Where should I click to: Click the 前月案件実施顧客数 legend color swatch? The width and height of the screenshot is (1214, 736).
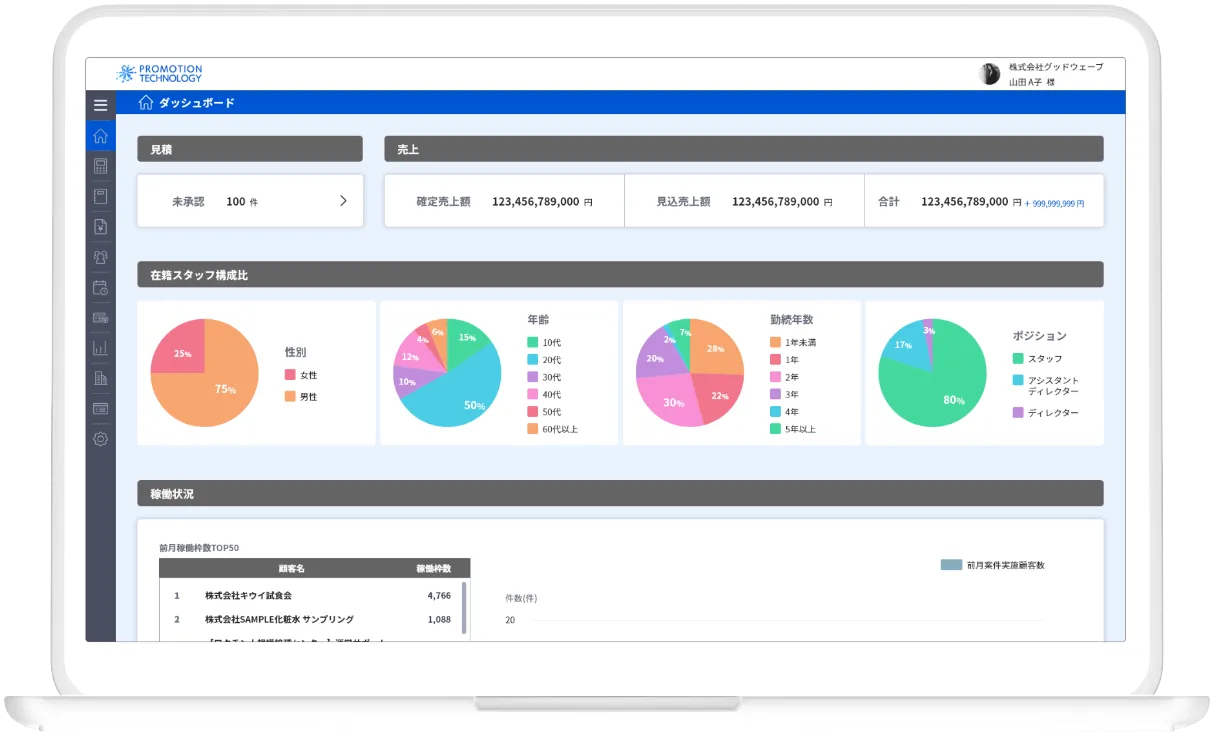[951, 565]
